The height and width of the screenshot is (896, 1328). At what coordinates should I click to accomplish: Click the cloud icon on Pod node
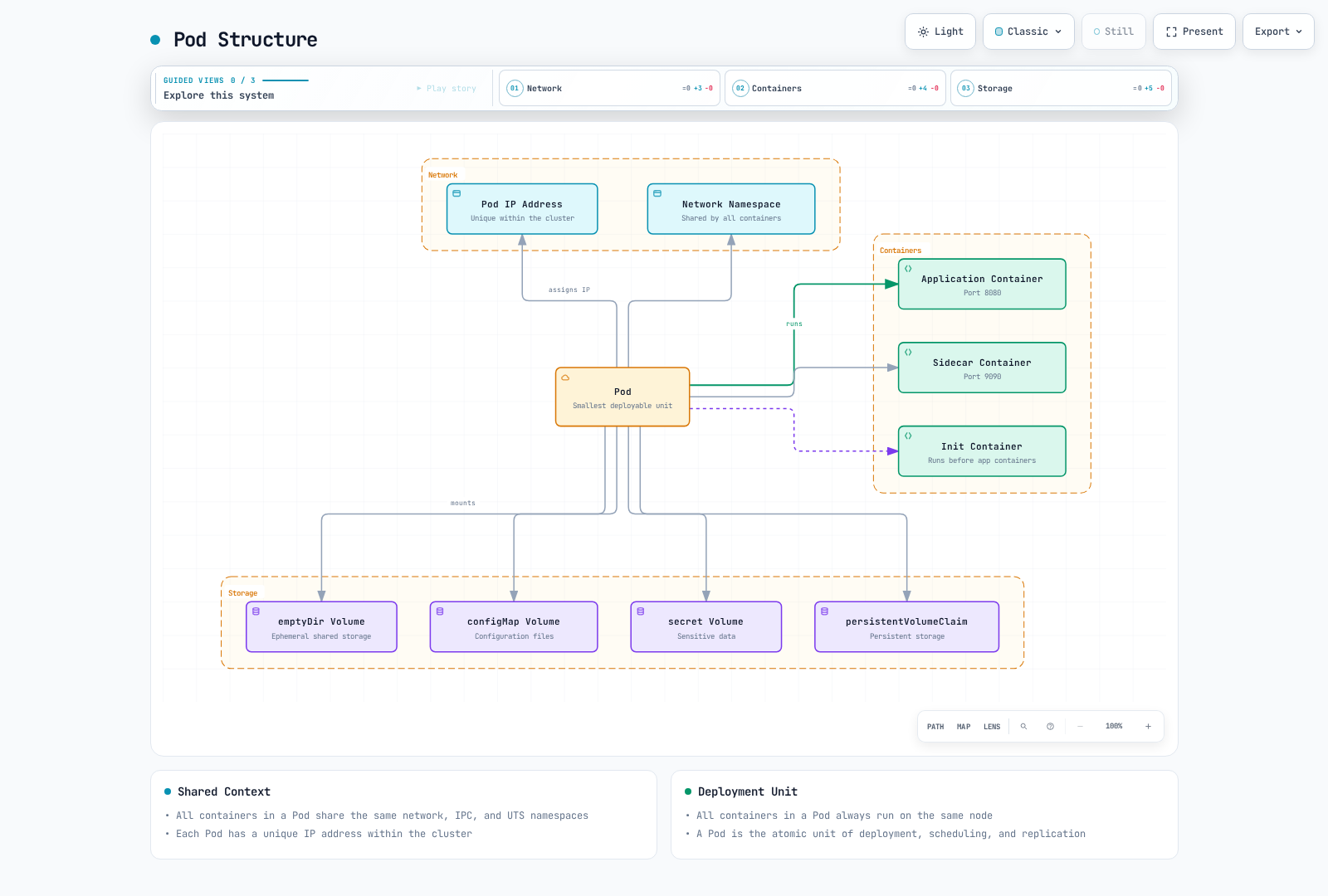[565, 377]
